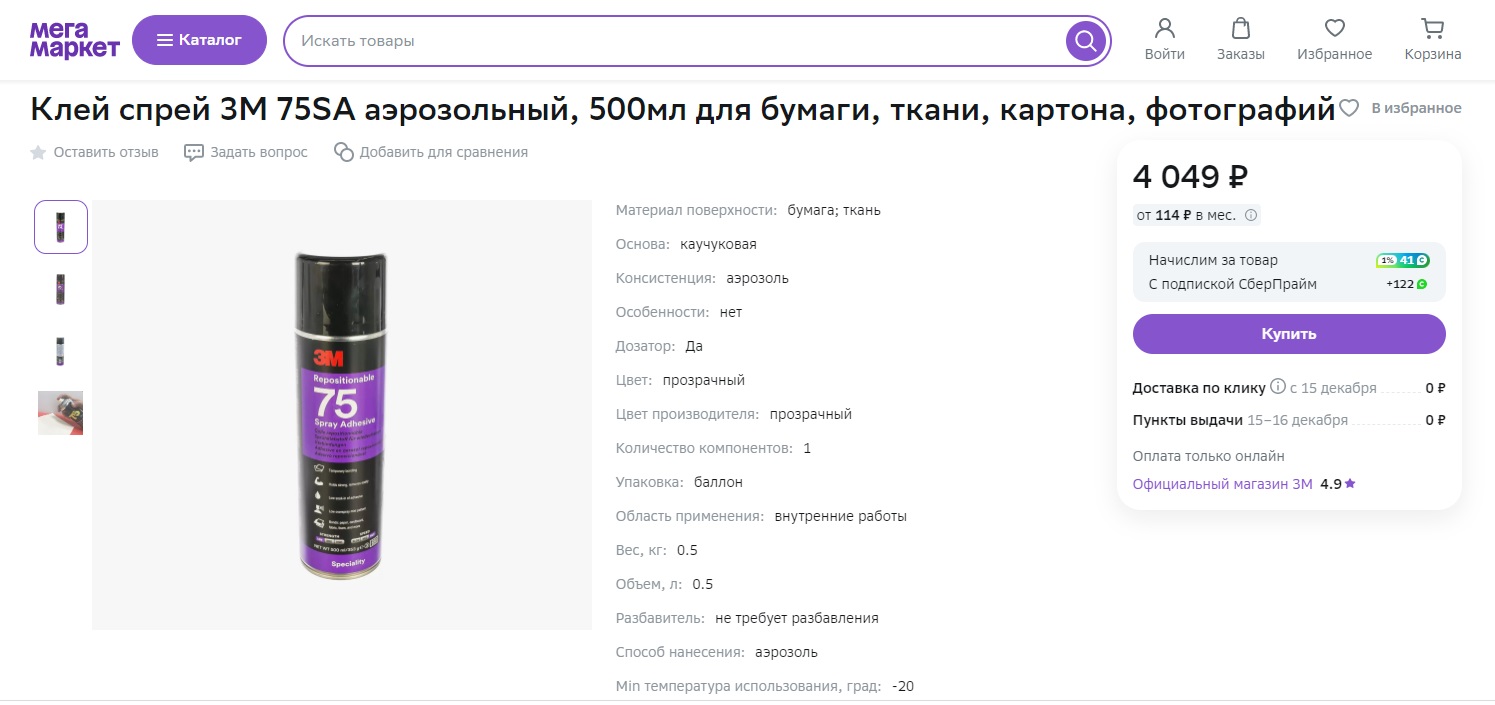This screenshot has height=705, width=1495.
Task: Click Задать вопрос link
Action: (x=246, y=152)
